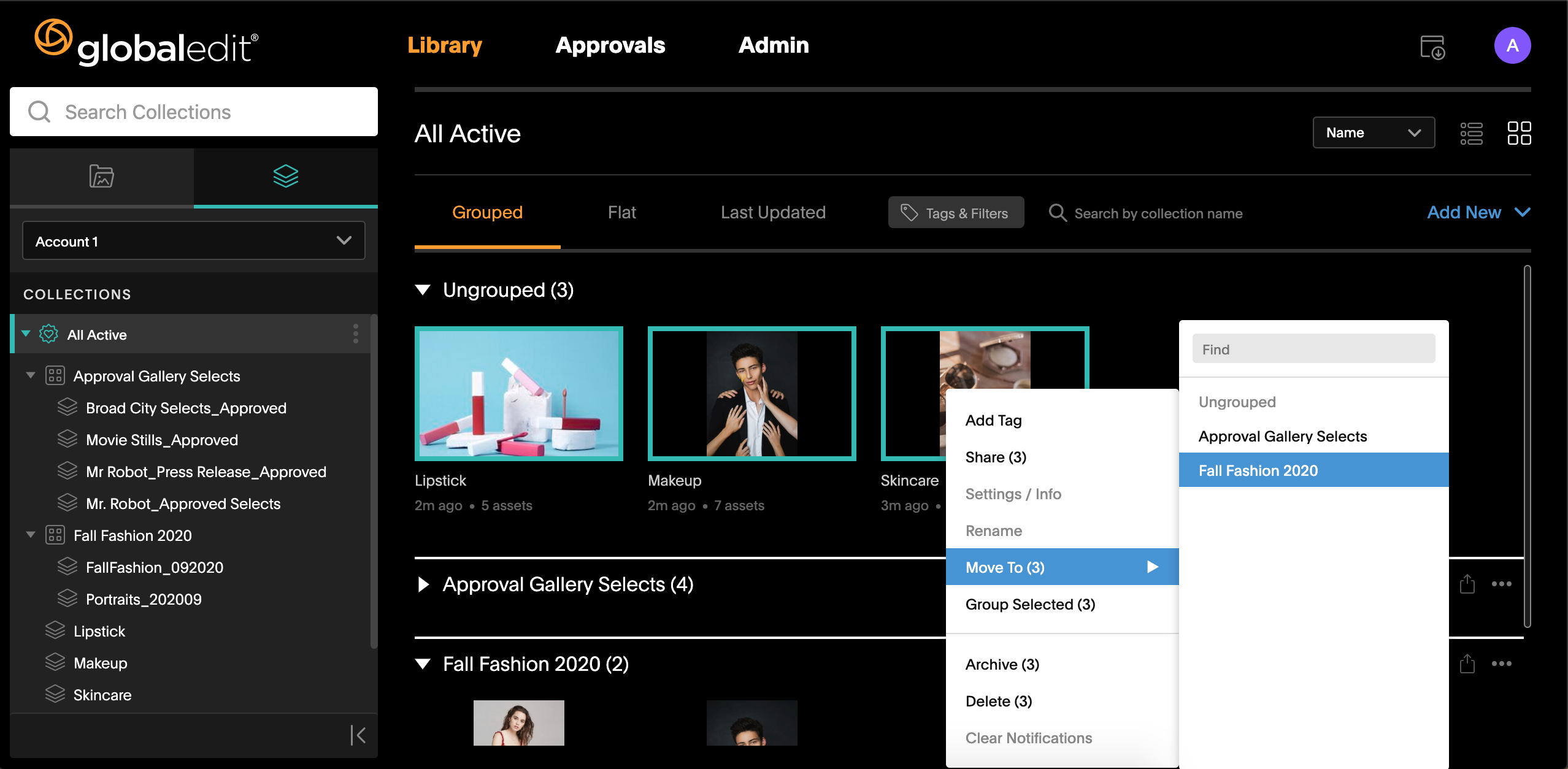Screen dimensions: 1568x769
Task: Open the collections stack sidebar tab
Action: click(x=286, y=177)
